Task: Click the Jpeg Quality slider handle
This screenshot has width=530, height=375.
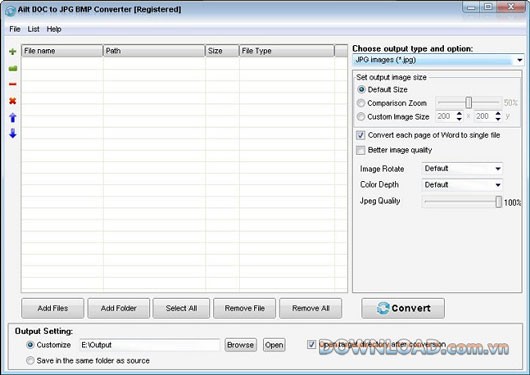Action: [x=499, y=202]
